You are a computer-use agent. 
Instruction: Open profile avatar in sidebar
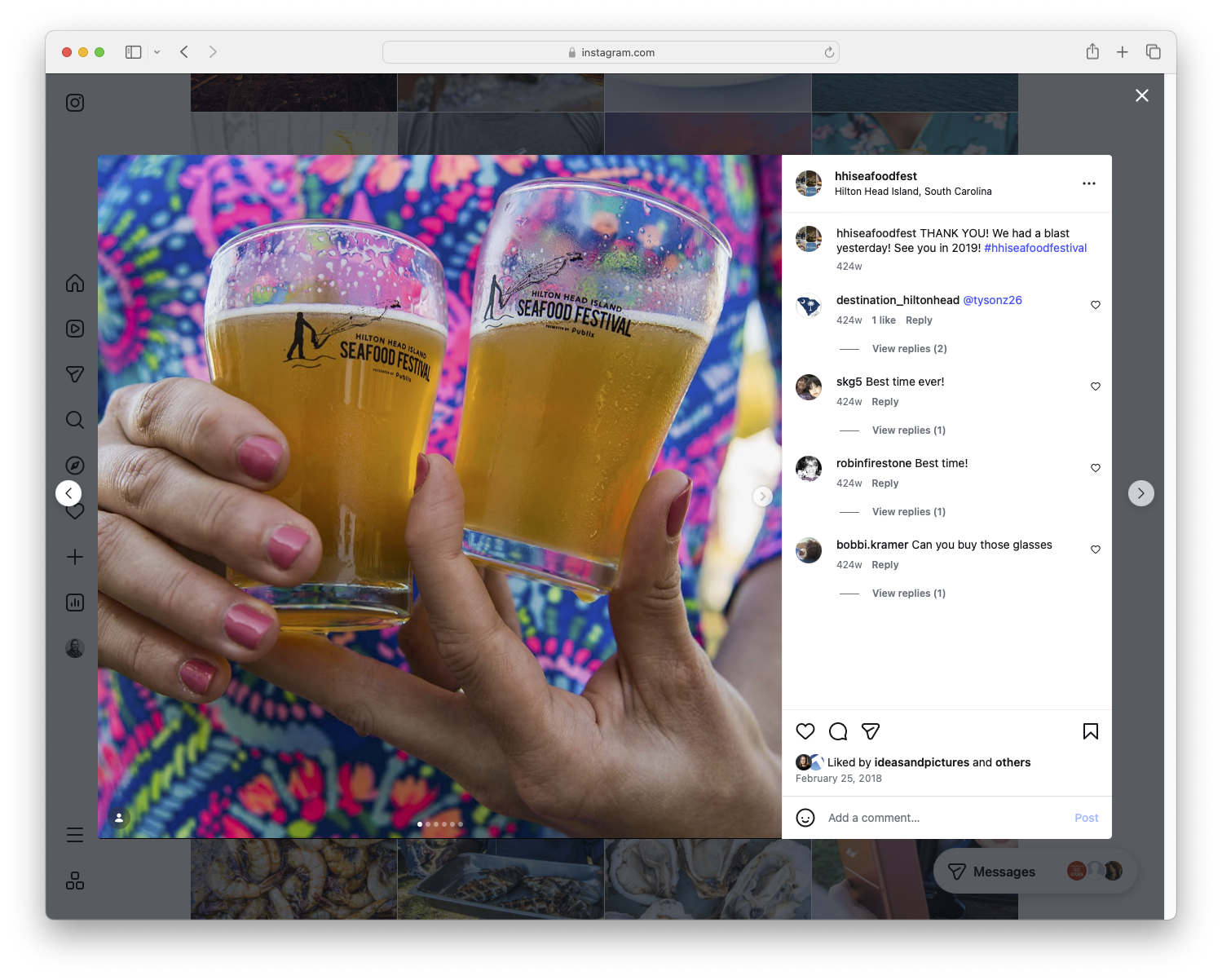75,648
